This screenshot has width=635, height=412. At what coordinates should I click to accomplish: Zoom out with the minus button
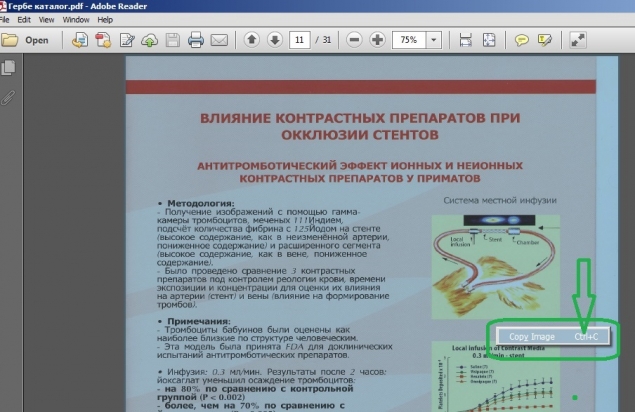(355, 41)
